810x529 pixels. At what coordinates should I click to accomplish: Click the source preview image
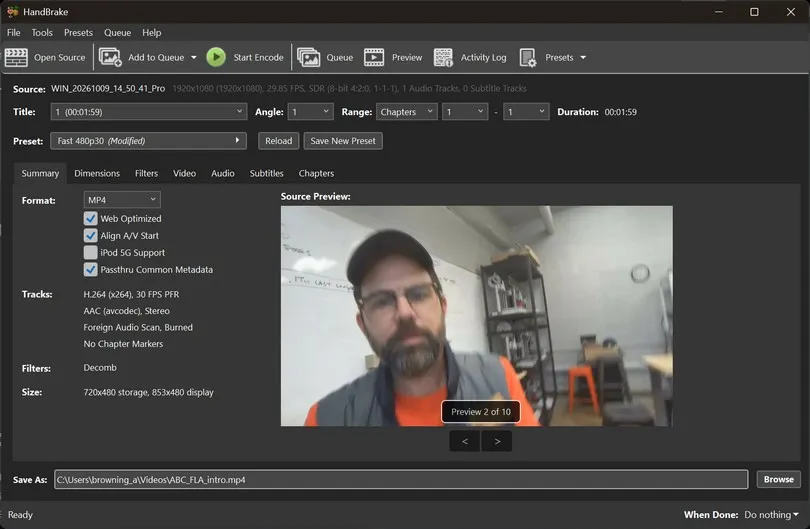(476, 316)
